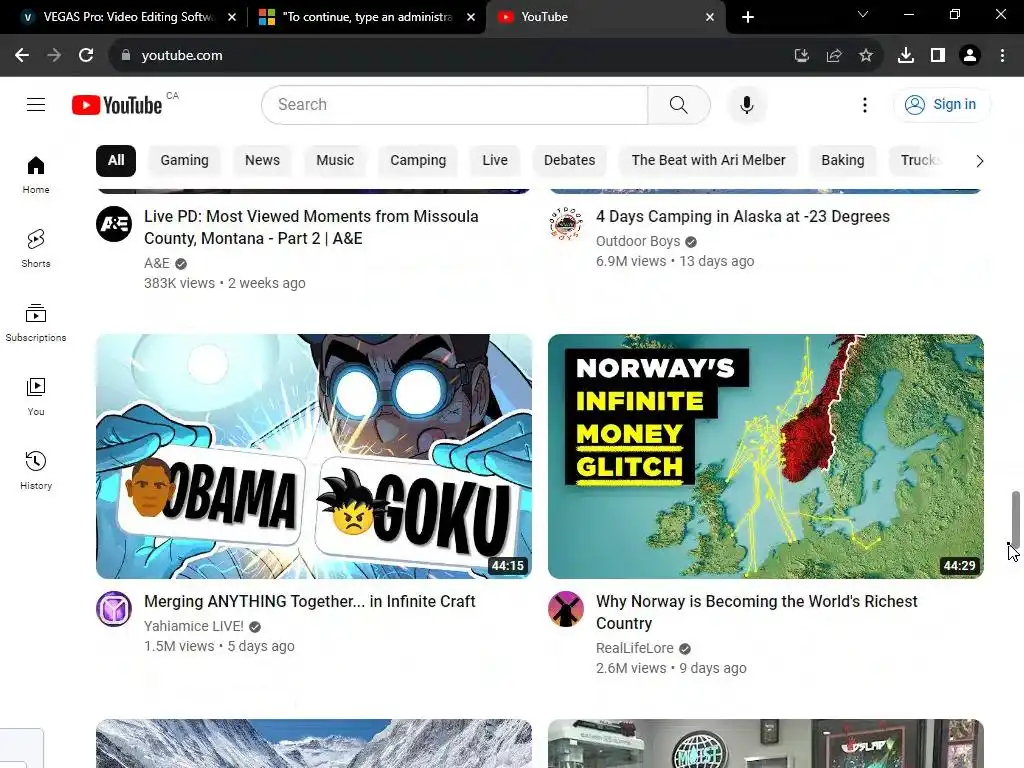Open History in sidebar

36,470
